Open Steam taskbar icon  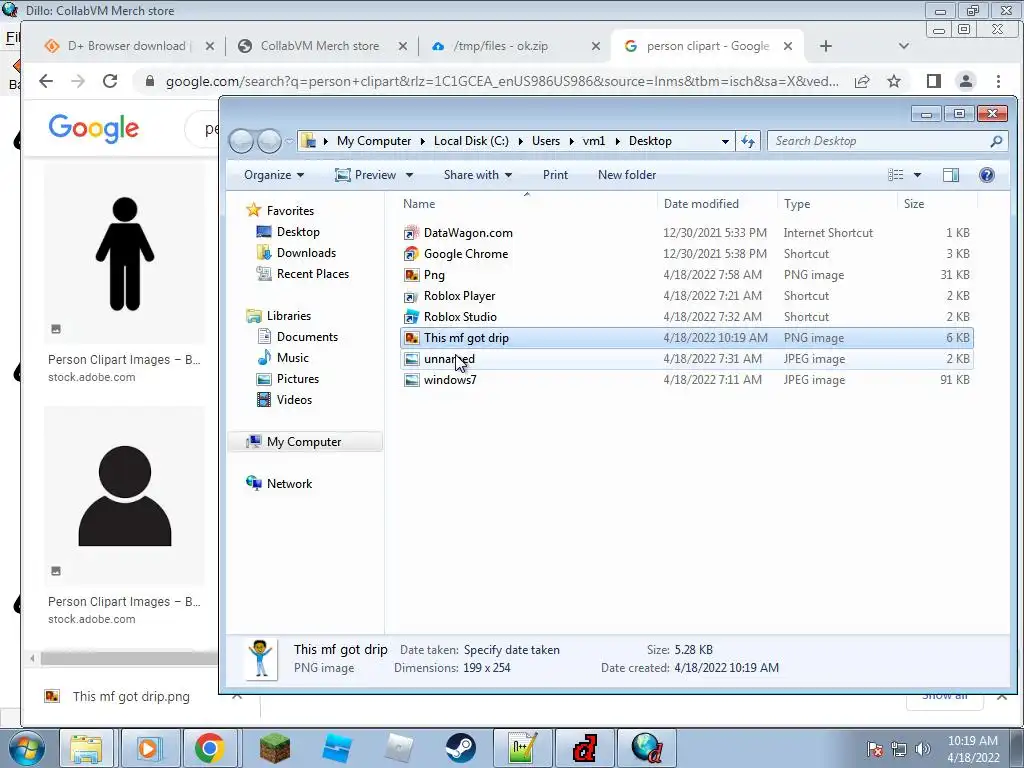pos(461,748)
